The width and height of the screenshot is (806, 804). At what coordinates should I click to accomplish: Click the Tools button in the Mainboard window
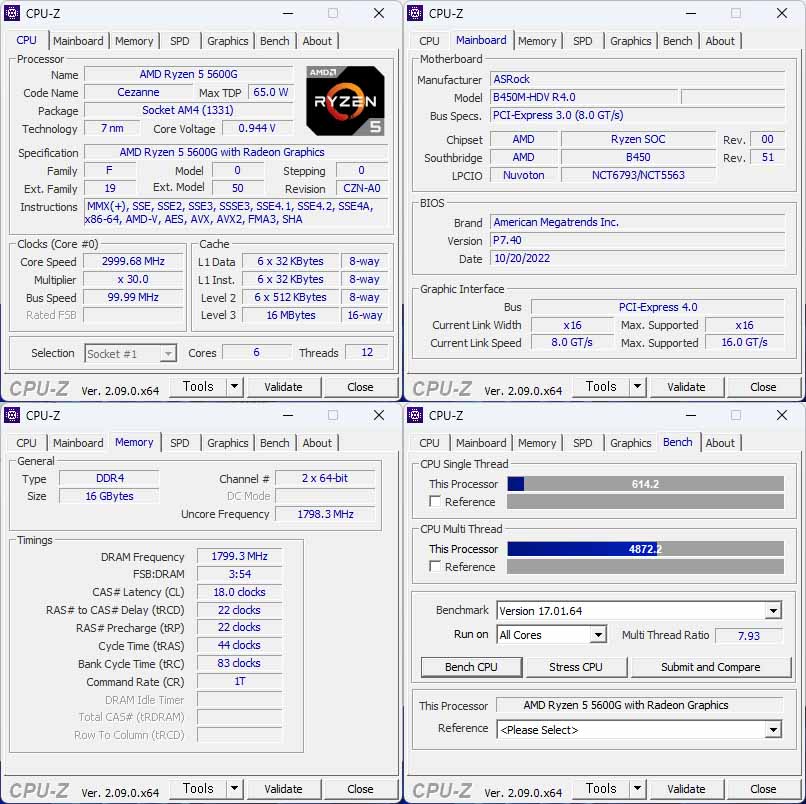(x=601, y=387)
